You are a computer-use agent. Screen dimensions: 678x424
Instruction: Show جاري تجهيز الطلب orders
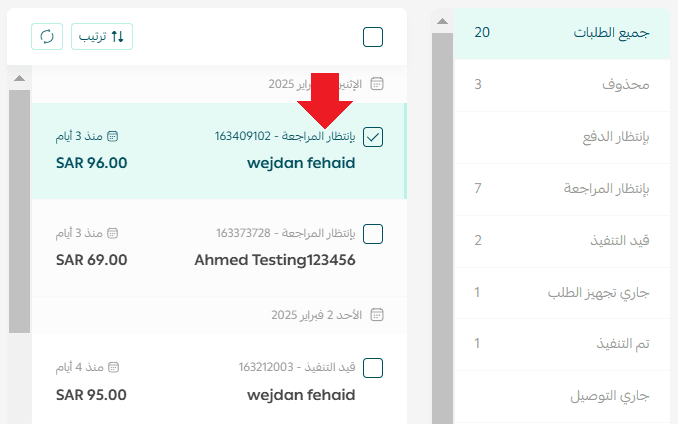[x=564, y=292]
